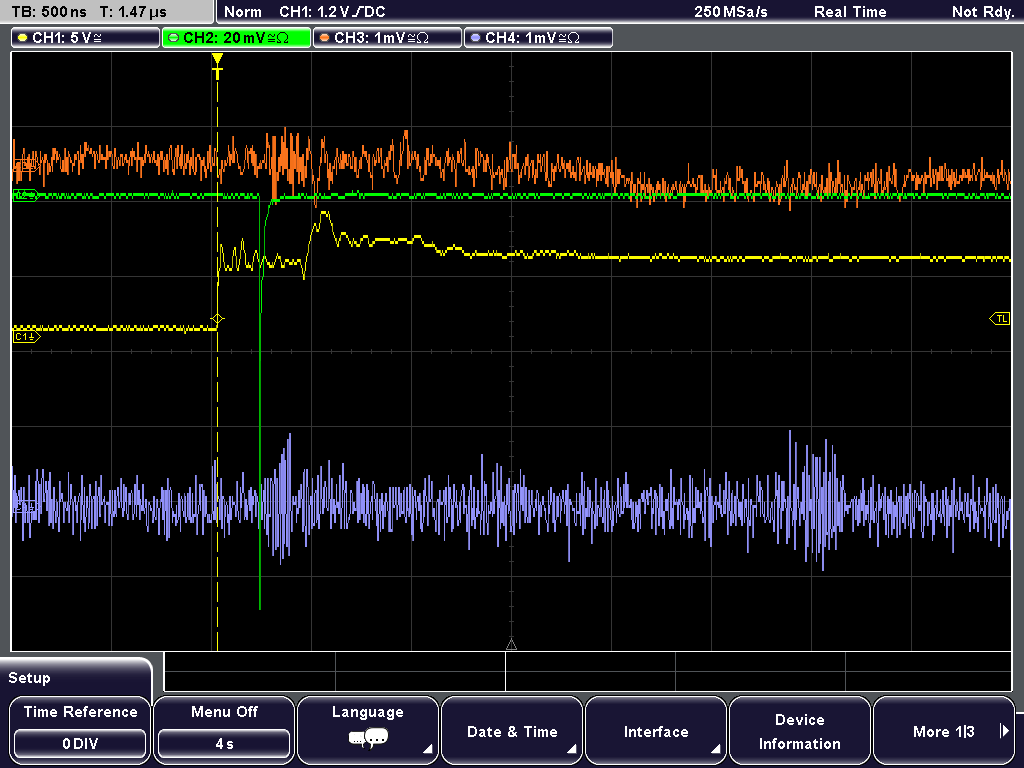
Task: Click the CH1 yellow color dot
Action: [22, 38]
